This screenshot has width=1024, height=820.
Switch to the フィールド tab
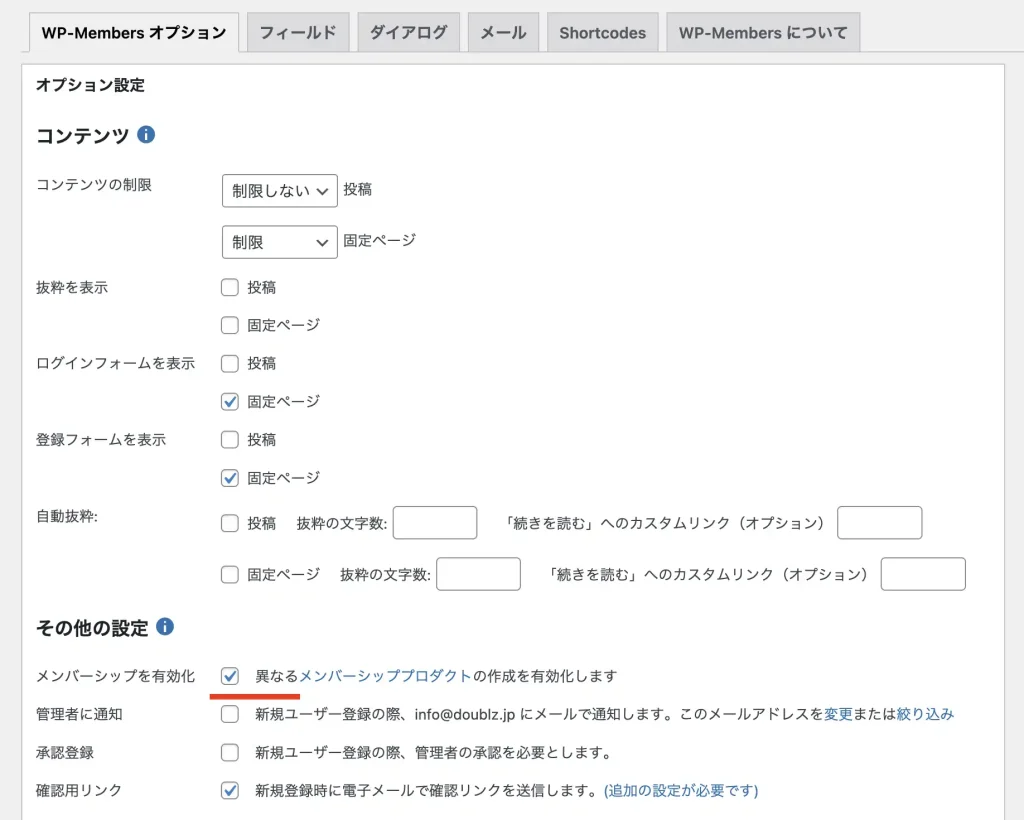tap(298, 33)
